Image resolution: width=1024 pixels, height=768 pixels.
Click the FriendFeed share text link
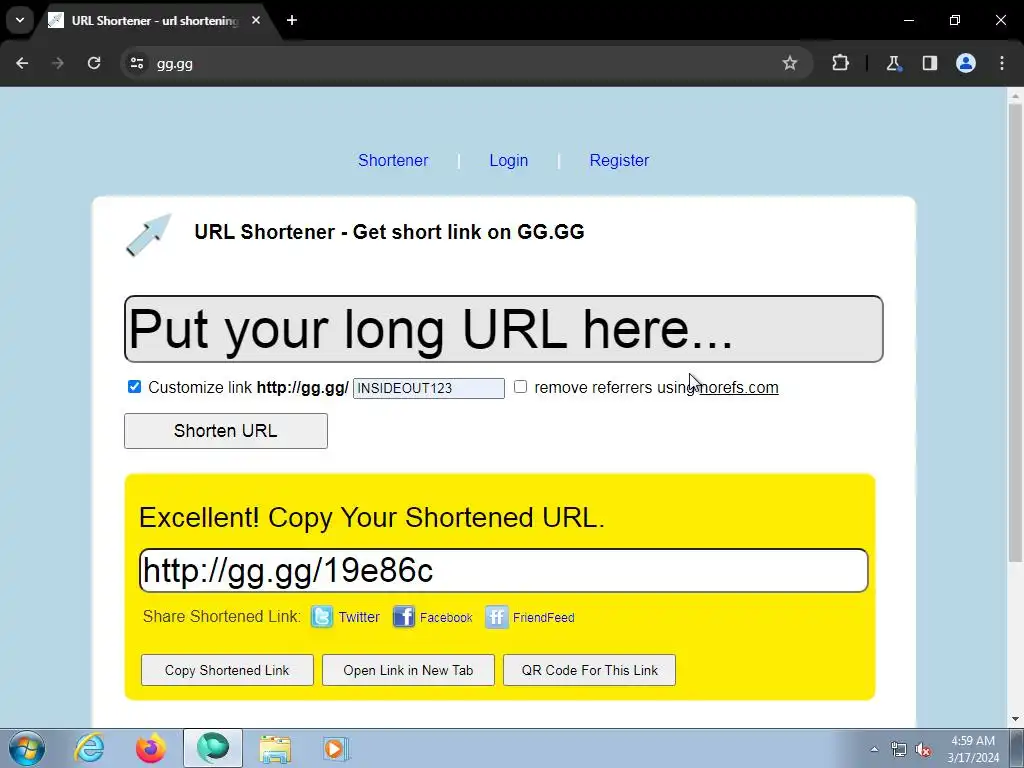[x=543, y=618]
